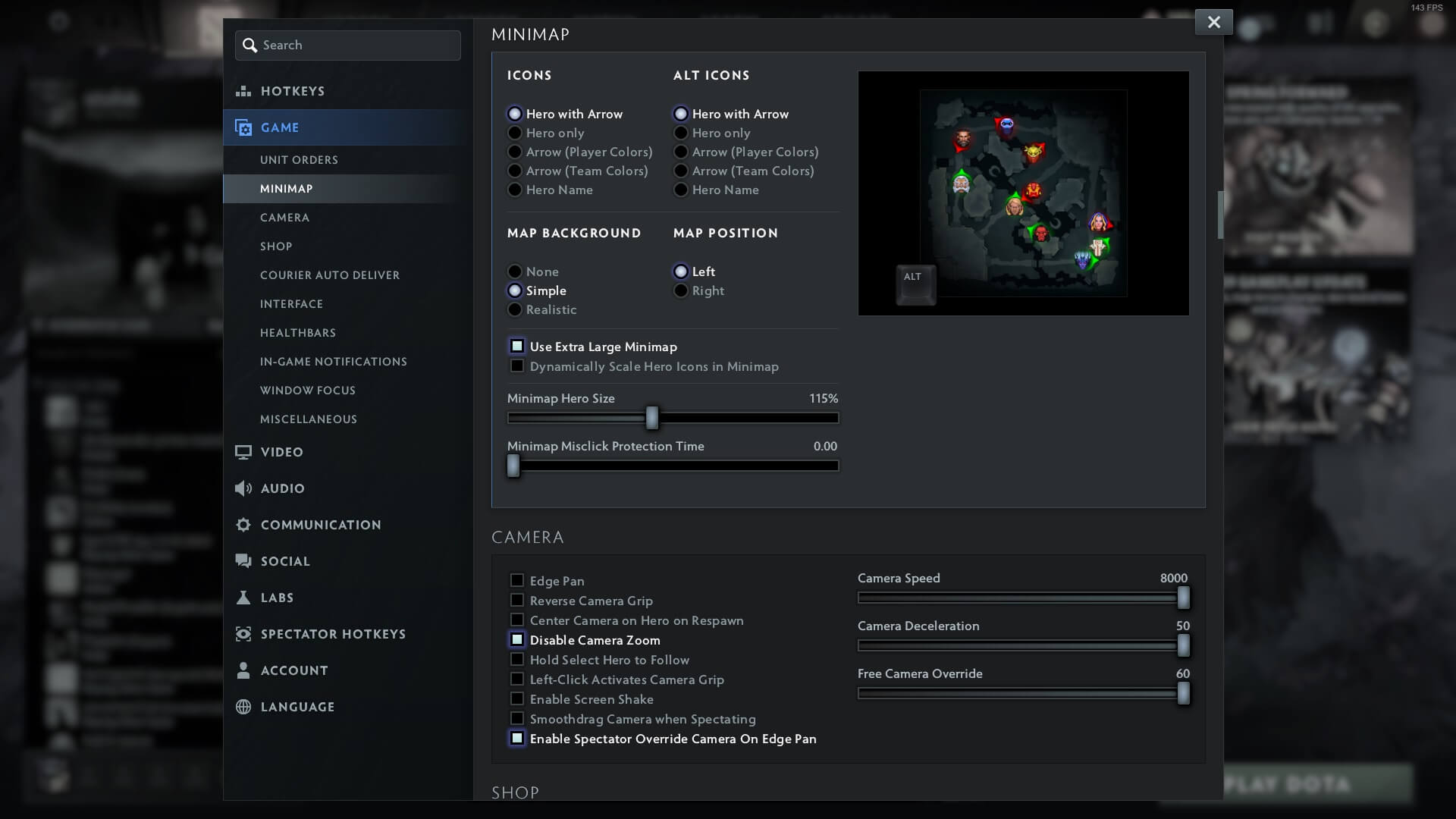Click the Minimap Hero Size slider handle
Screen dimensions: 1456x819
point(652,418)
